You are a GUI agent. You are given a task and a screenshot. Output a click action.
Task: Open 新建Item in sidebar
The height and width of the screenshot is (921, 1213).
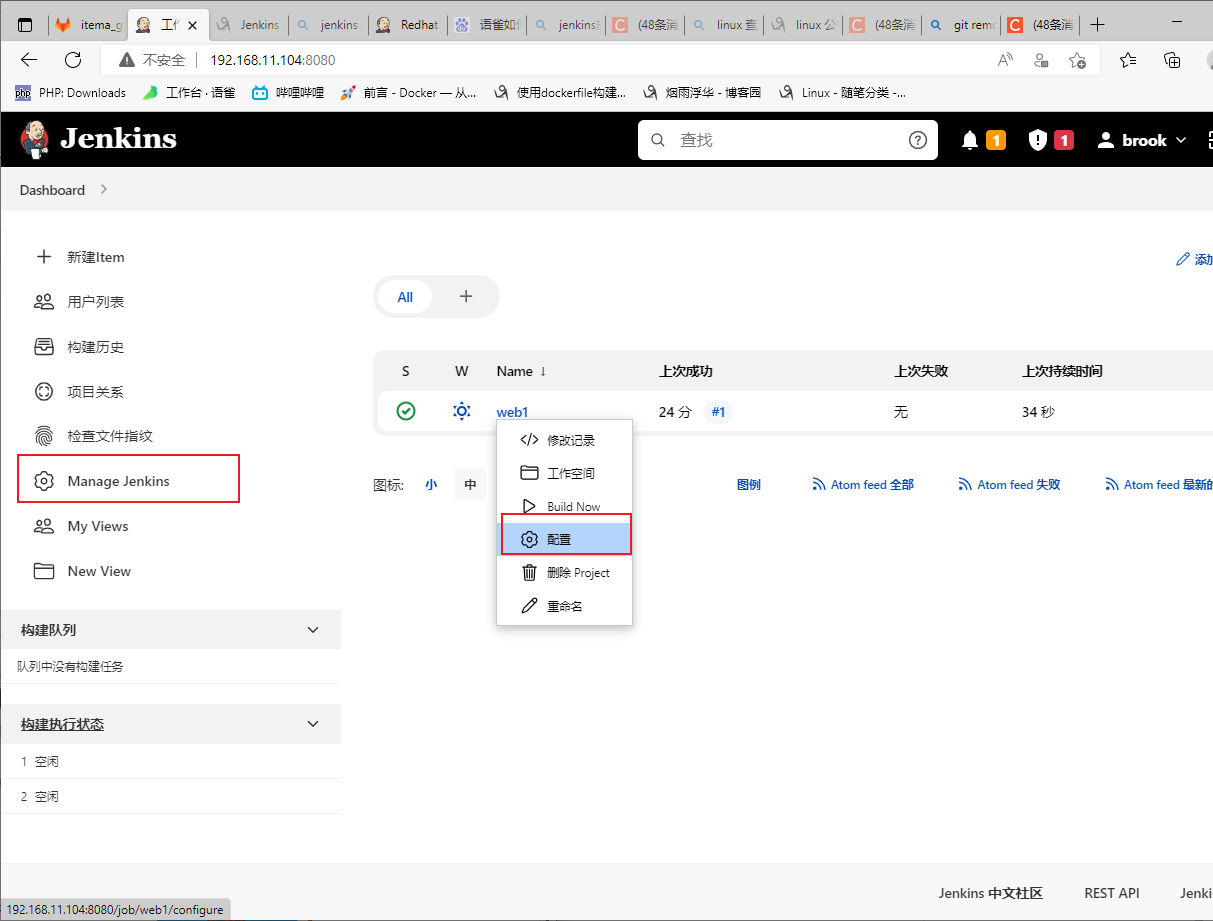(x=80, y=257)
